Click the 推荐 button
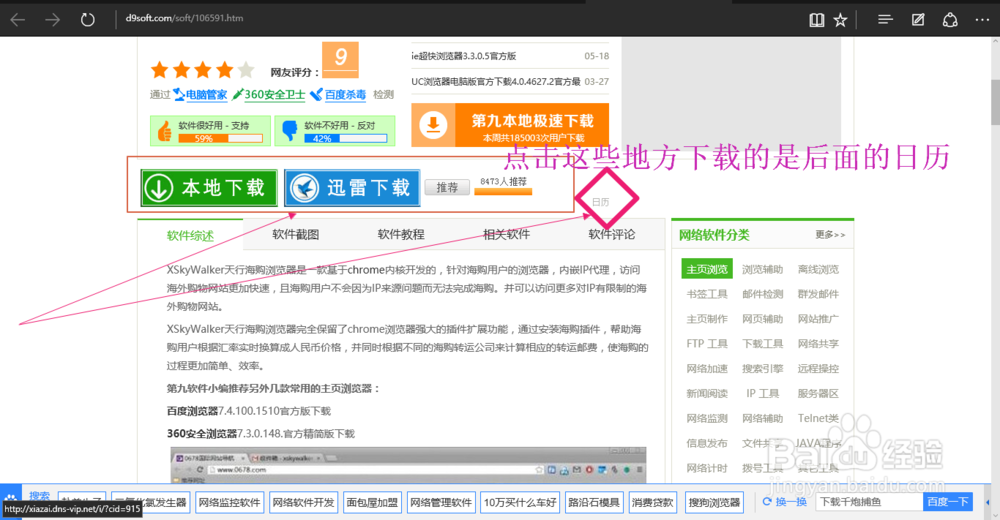Viewport: 1000px width, 520px height. click(447, 187)
